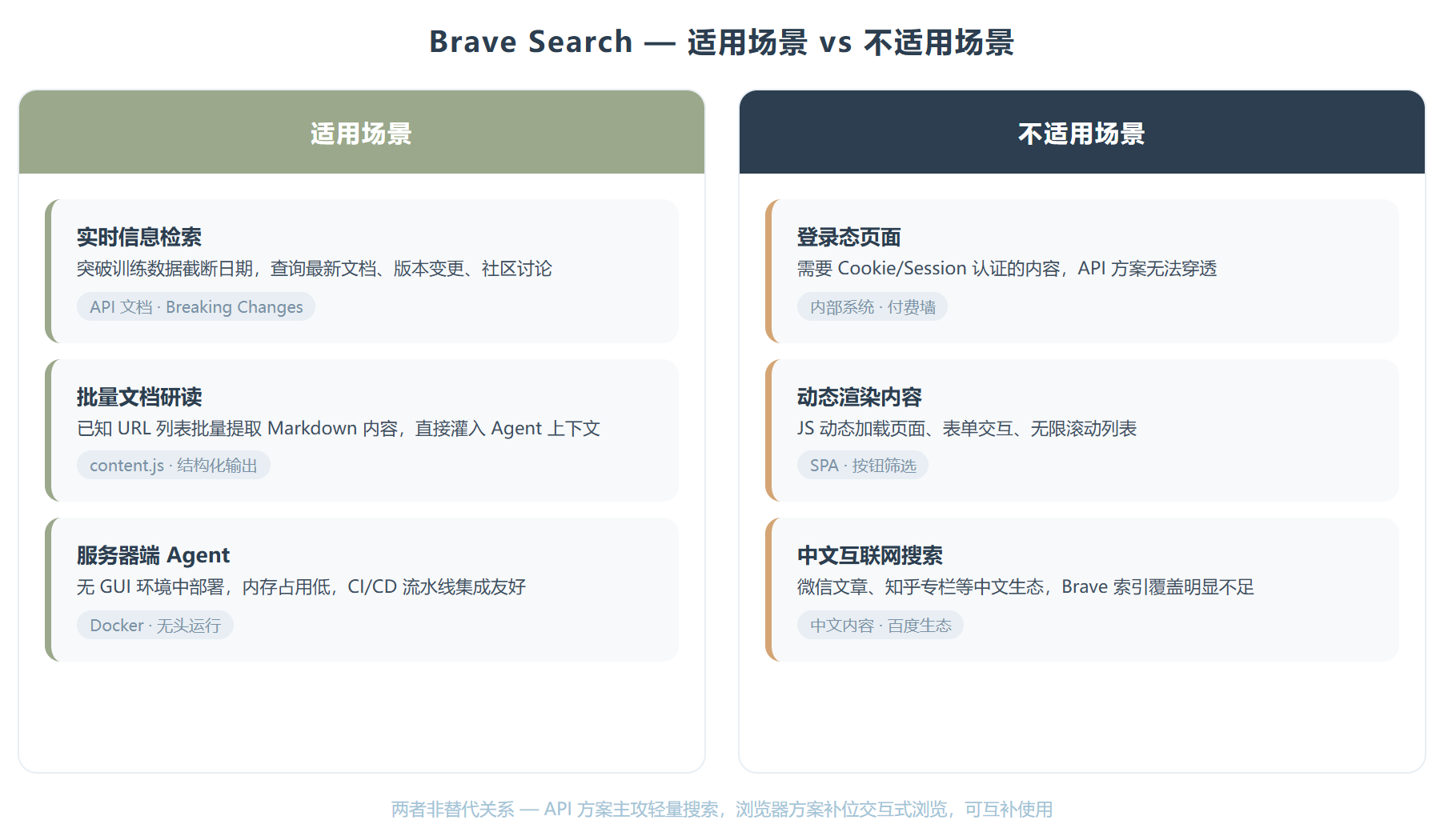Viewport: 1452px width, 840px height.
Task: Click the text '微信文章、知乎专栏等中文生态'
Action: [x=921, y=587]
